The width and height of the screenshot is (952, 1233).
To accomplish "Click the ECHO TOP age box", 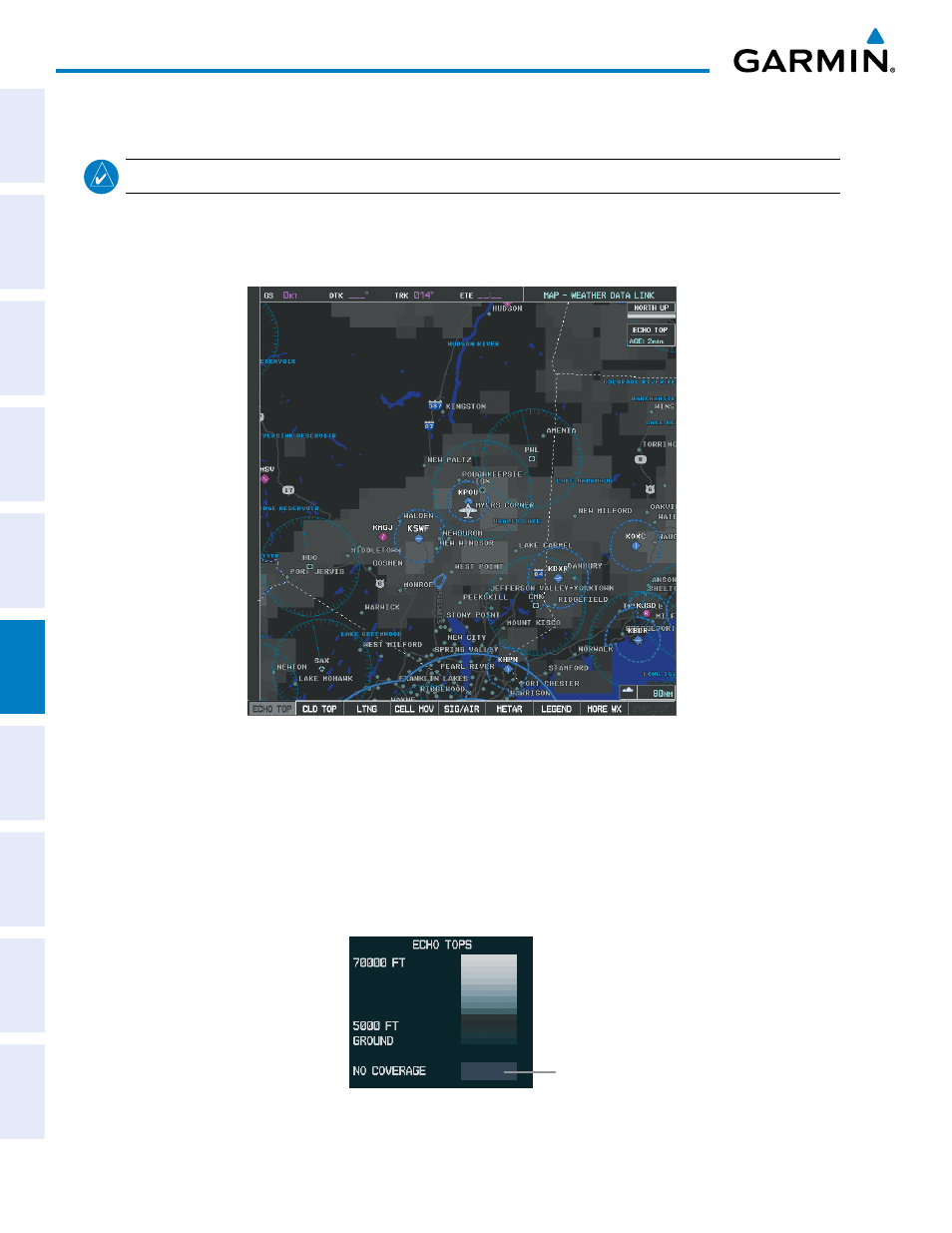I will pos(651,335).
